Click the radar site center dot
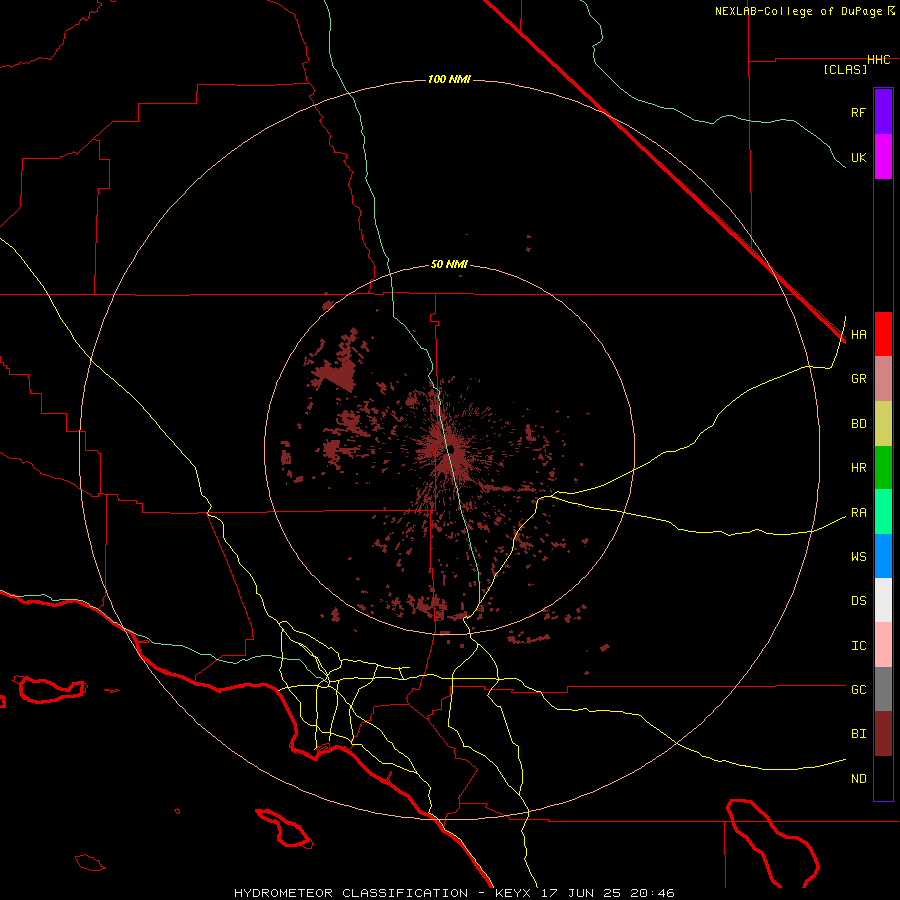The image size is (900, 900). (451, 449)
